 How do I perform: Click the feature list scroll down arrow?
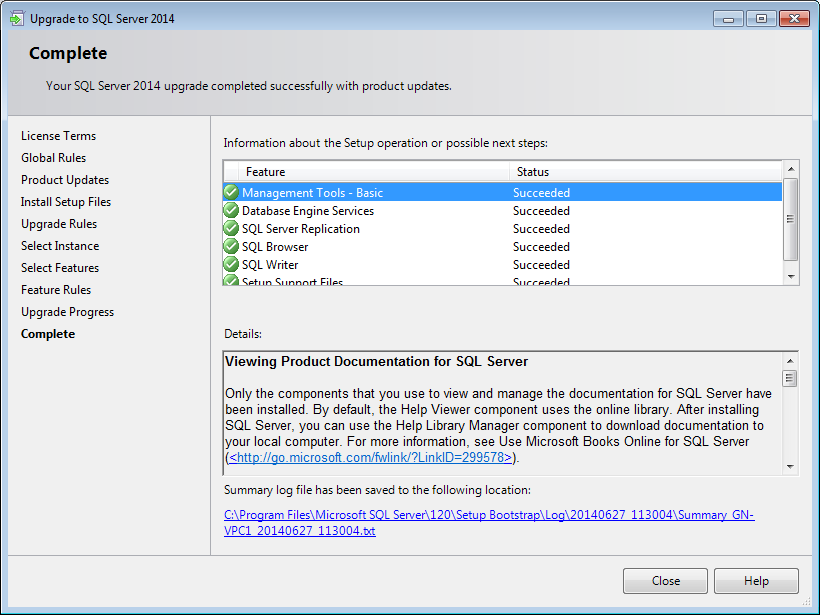pos(791,277)
